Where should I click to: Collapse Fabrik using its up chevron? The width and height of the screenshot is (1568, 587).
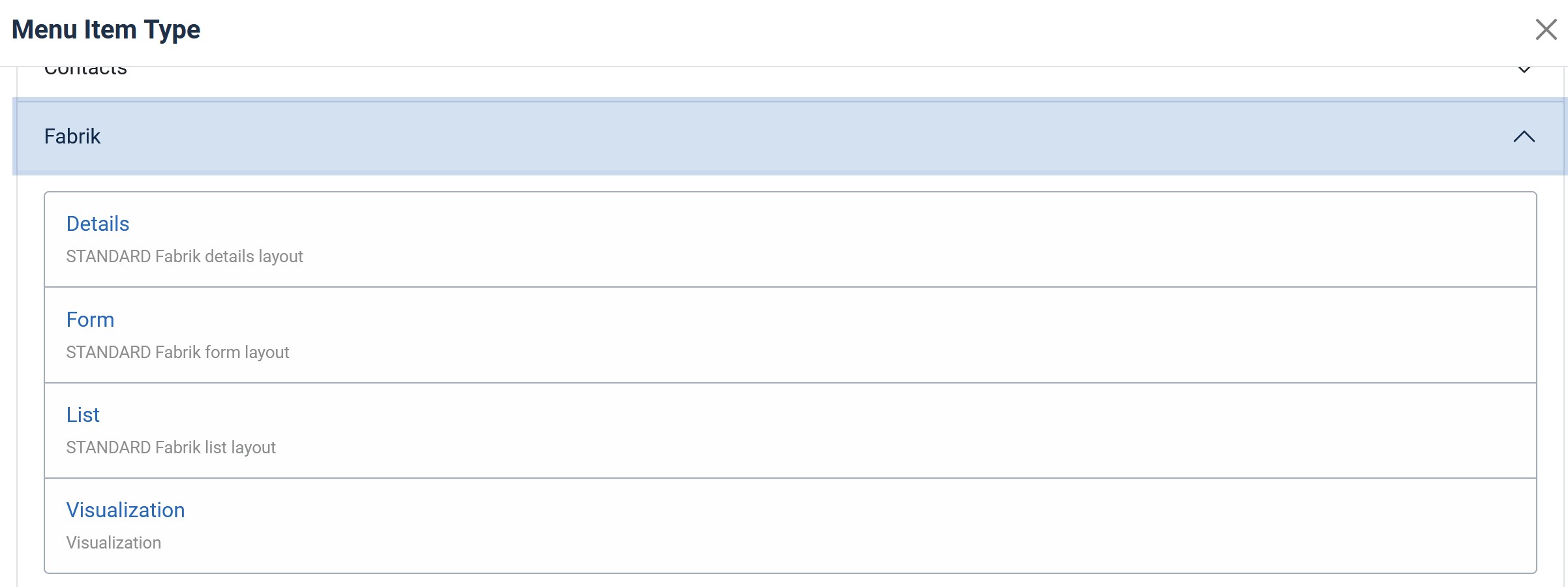[1524, 136]
